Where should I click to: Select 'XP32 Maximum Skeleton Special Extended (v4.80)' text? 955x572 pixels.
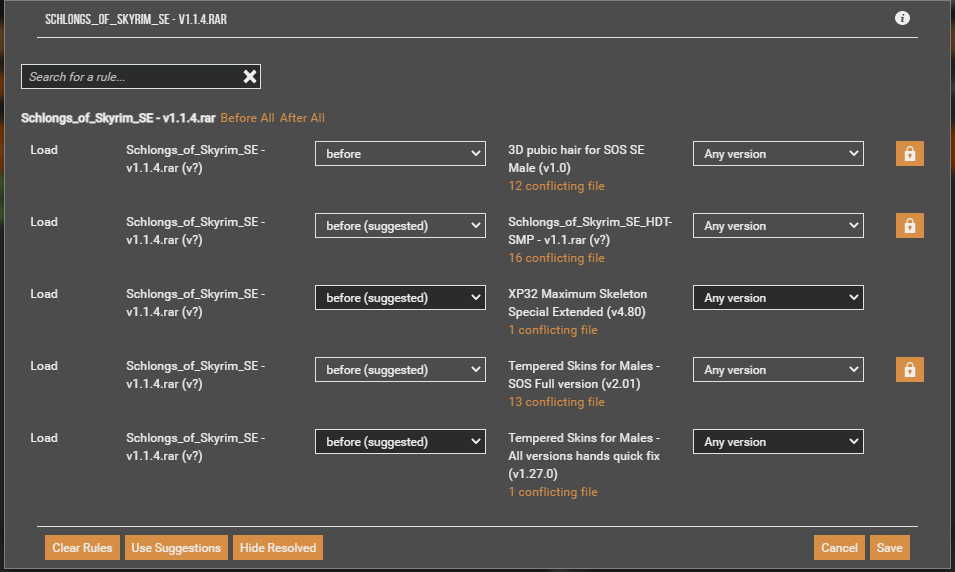click(x=577, y=303)
